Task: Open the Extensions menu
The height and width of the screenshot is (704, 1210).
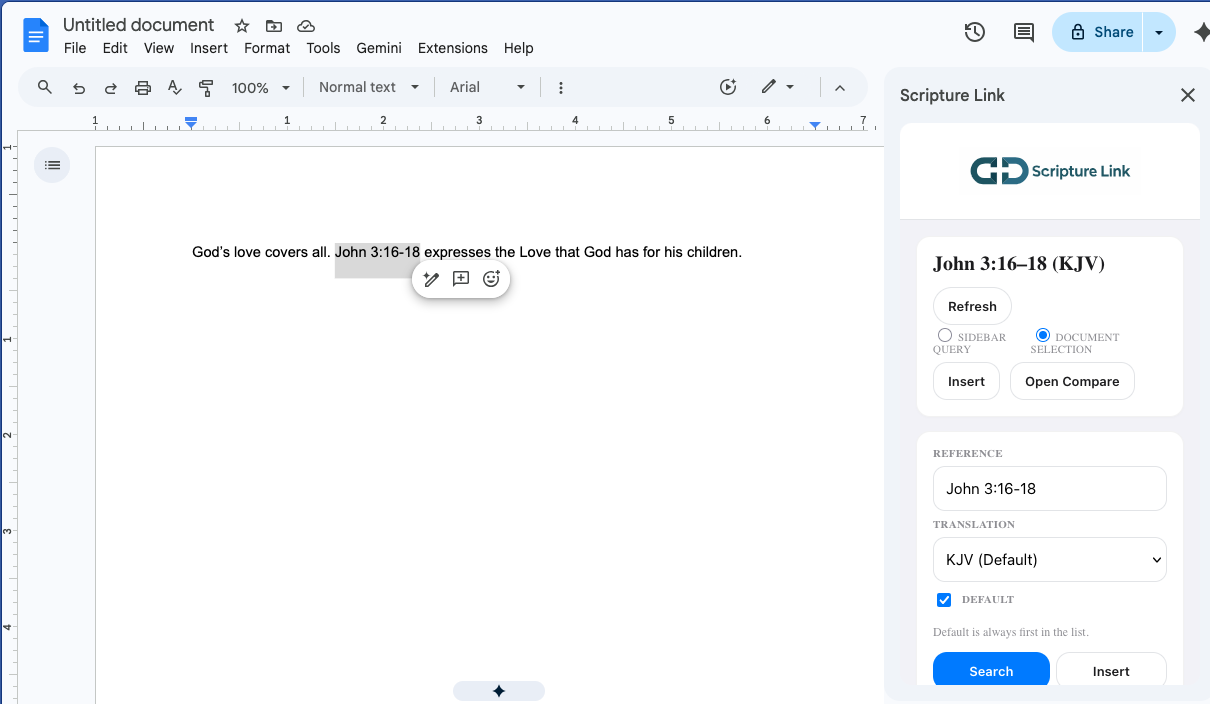Action: click(x=453, y=48)
